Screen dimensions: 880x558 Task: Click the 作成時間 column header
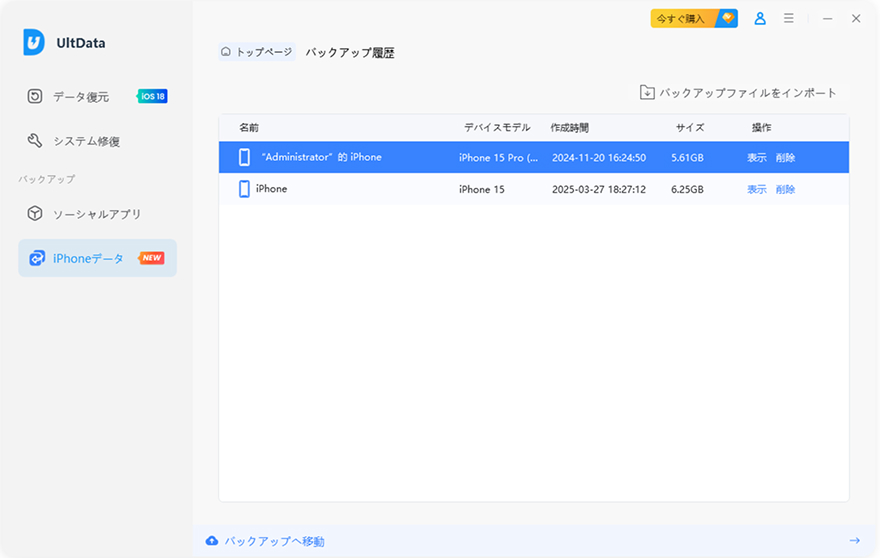[570, 127]
